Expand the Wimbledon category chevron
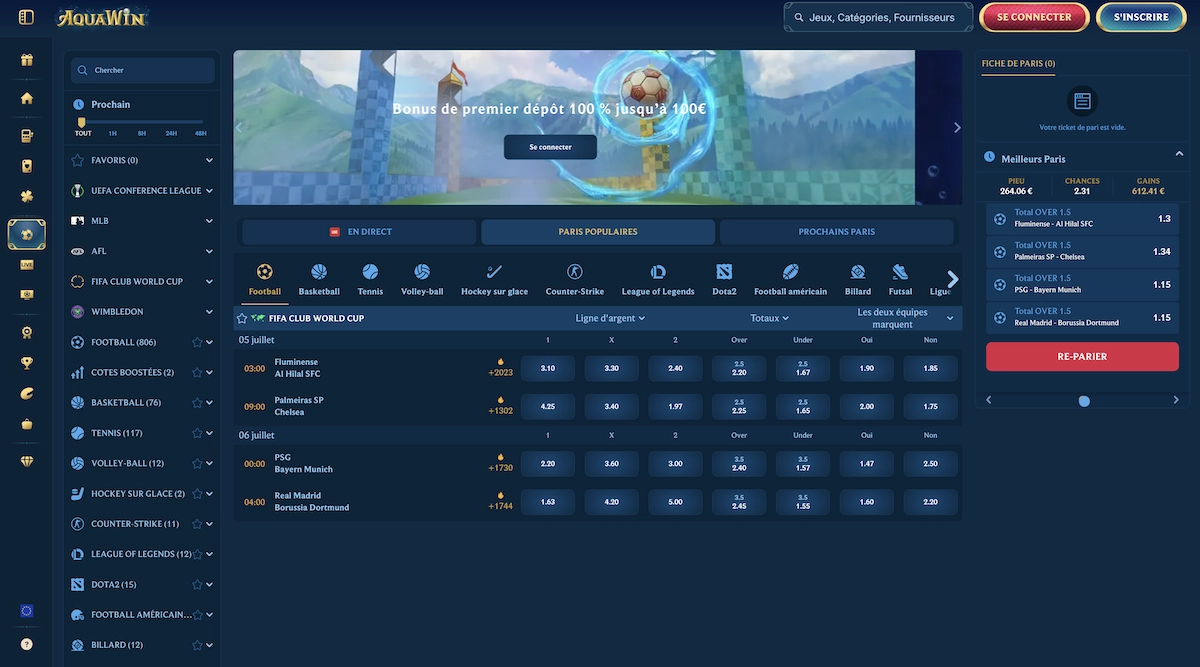Viewport: 1200px width, 667px height. tap(209, 312)
